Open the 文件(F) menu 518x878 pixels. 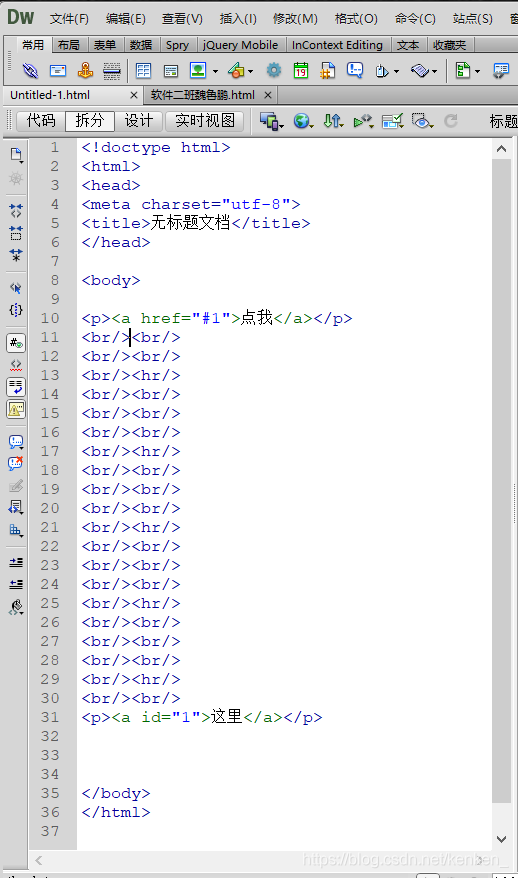pos(69,18)
